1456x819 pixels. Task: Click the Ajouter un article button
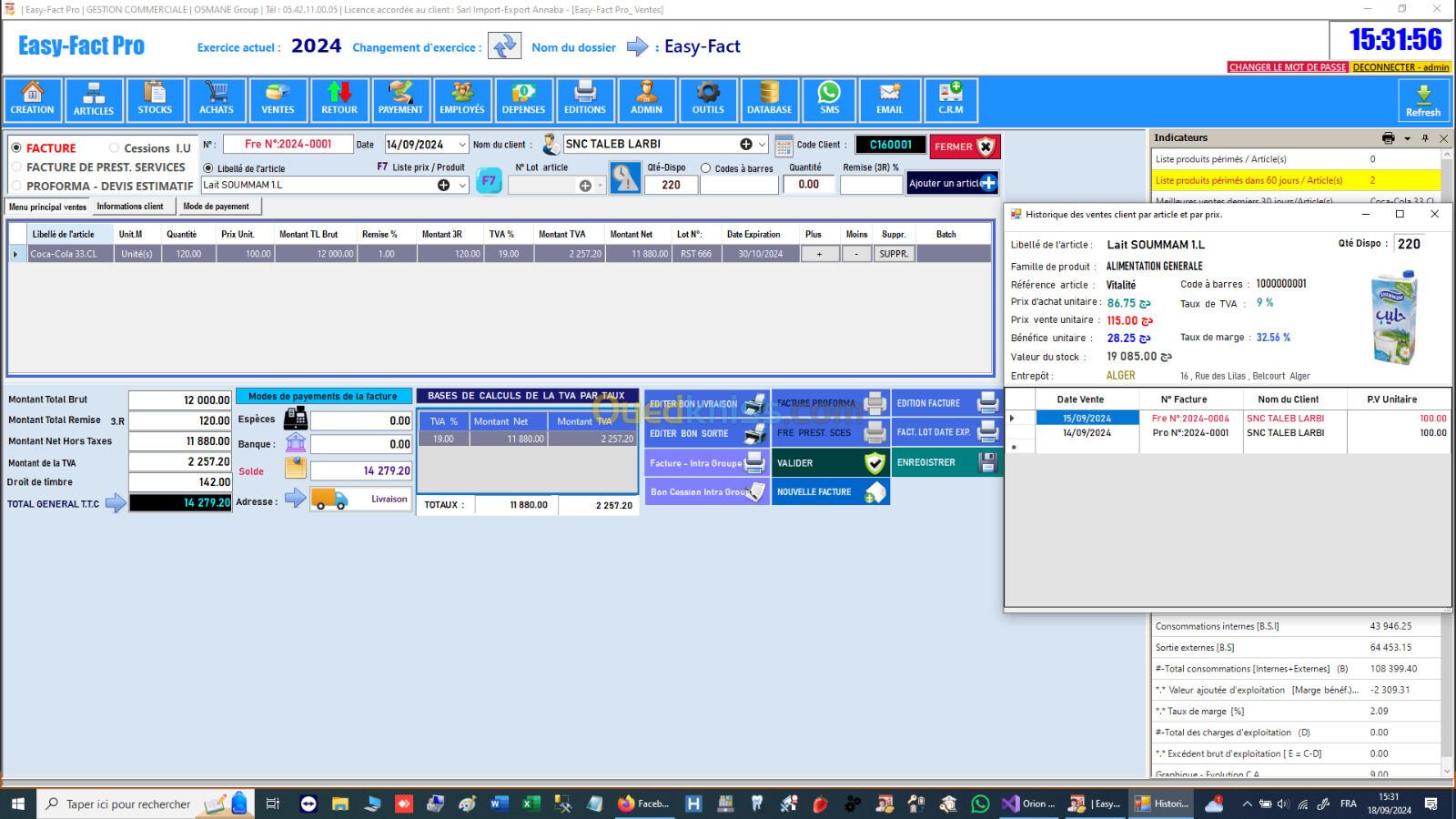(952, 183)
